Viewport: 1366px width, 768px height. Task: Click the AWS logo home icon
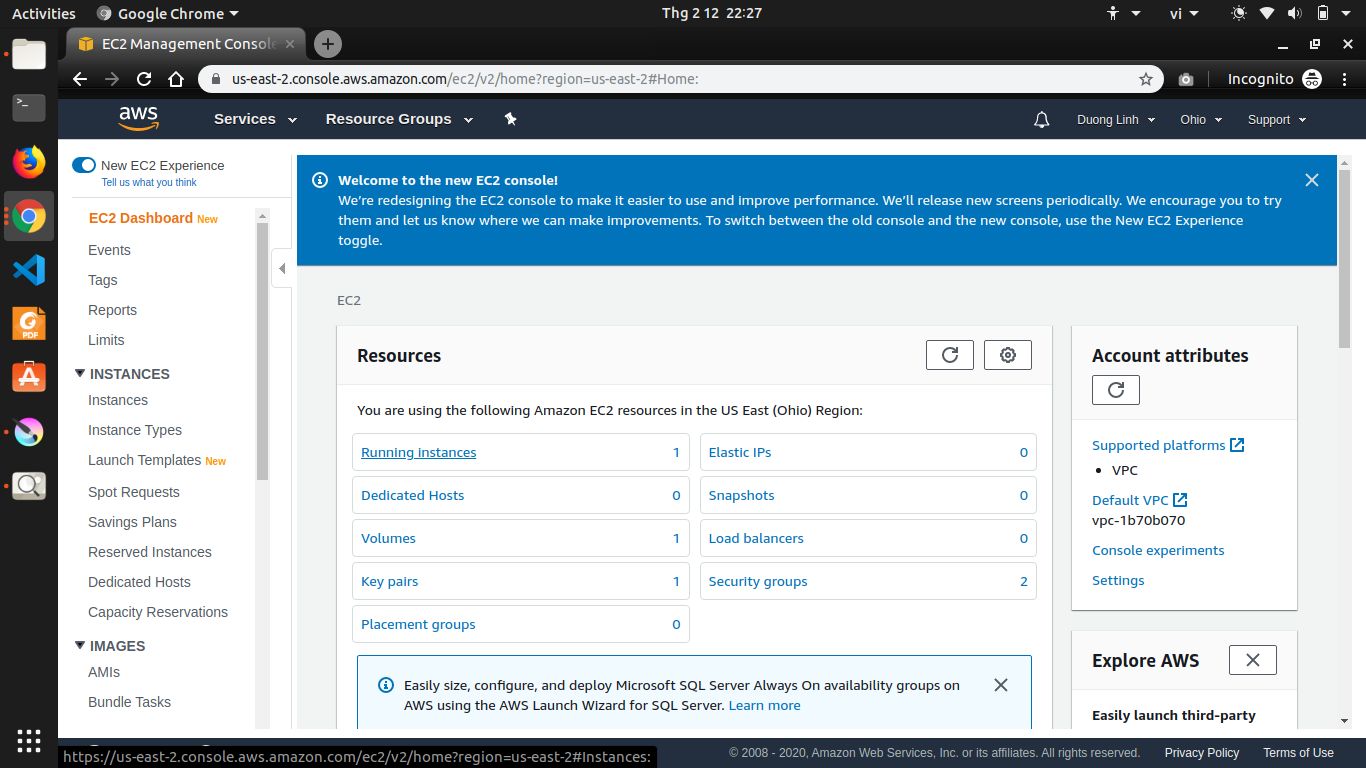[138, 119]
